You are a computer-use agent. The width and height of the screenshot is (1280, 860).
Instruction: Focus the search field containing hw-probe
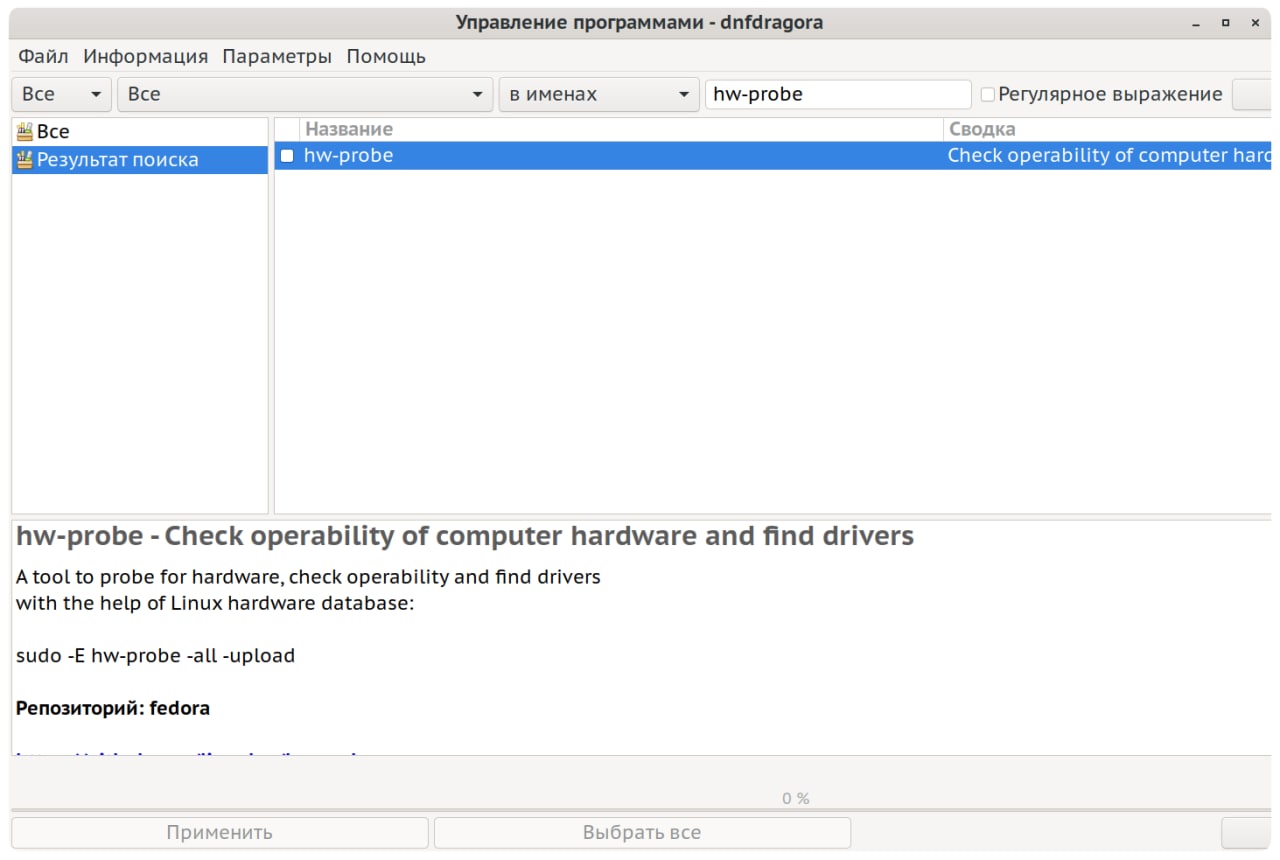coord(837,95)
